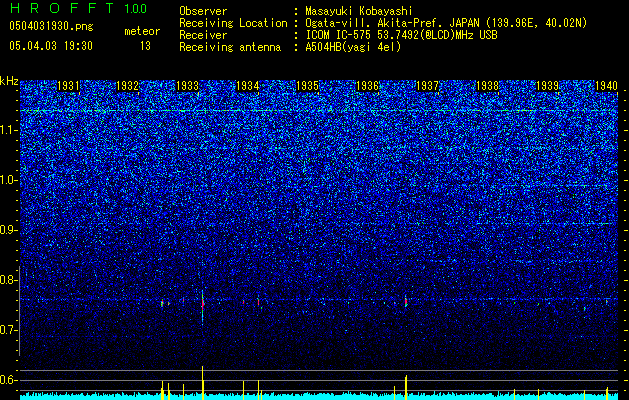Click the meteor echo just before 1937
The height and width of the screenshot is (400, 629).
click(x=406, y=302)
